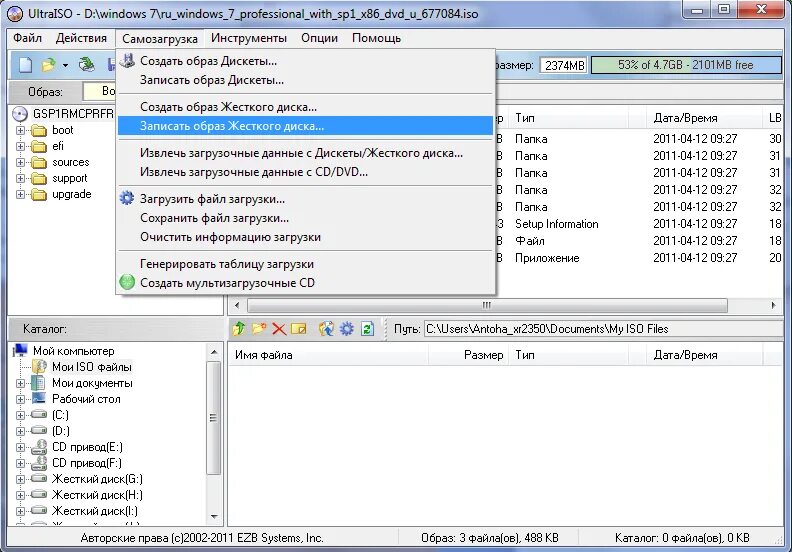Click the green Refresh icon in catalog toolbar

tap(367, 329)
